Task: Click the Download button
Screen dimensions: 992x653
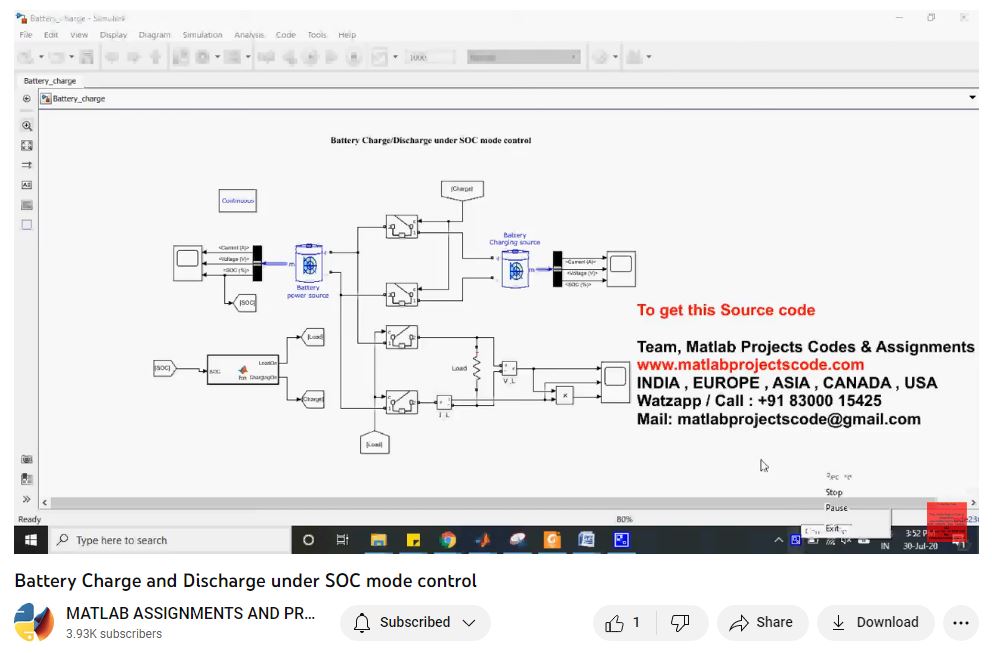Action: pos(875,623)
